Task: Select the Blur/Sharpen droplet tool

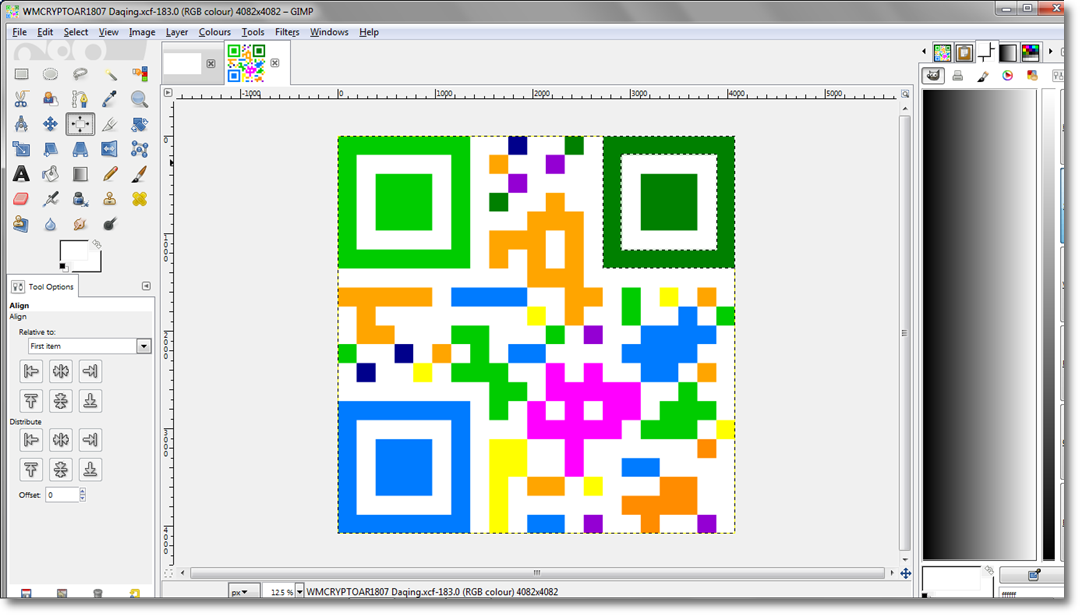Action: [50, 224]
